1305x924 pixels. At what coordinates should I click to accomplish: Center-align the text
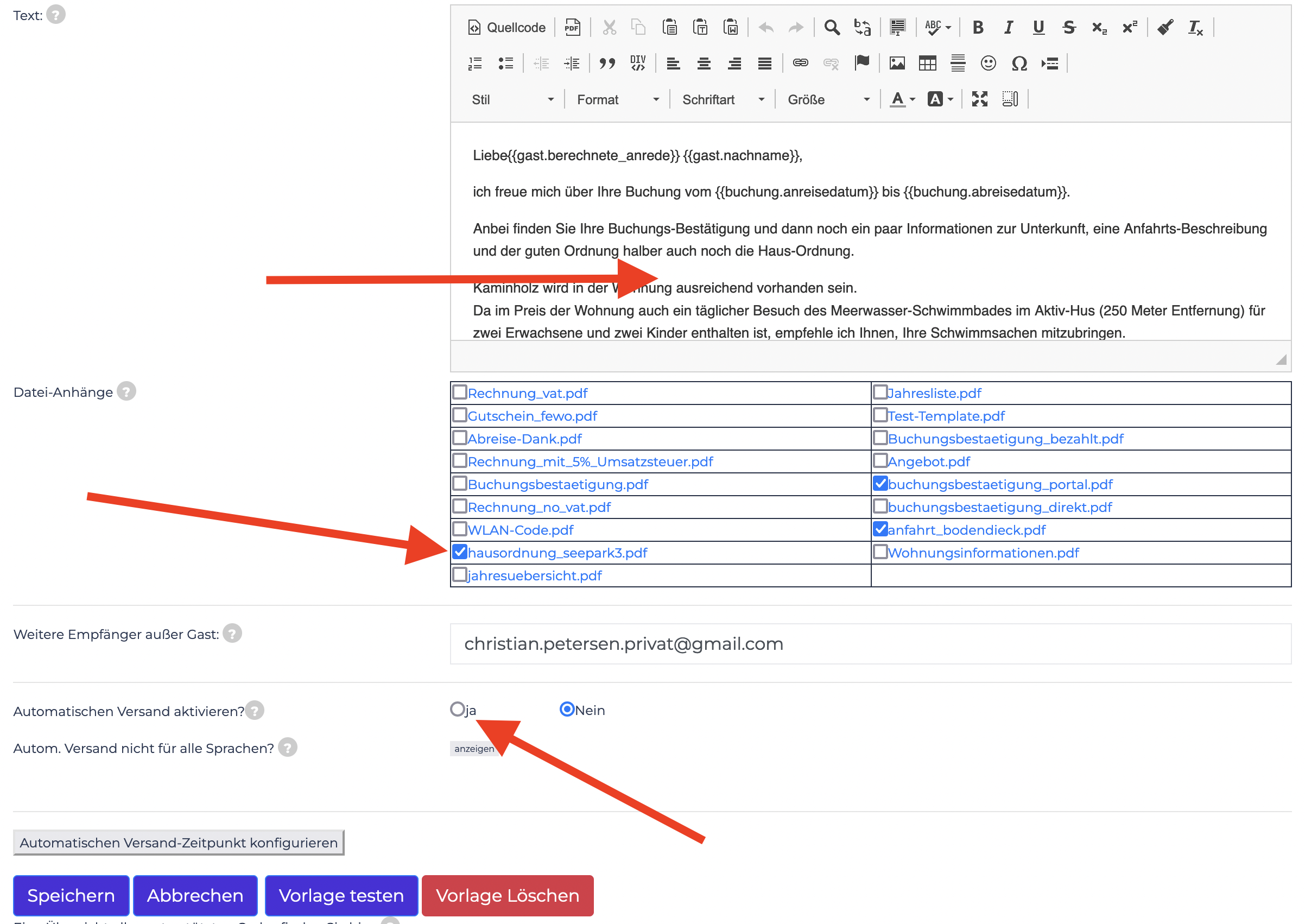point(704,63)
